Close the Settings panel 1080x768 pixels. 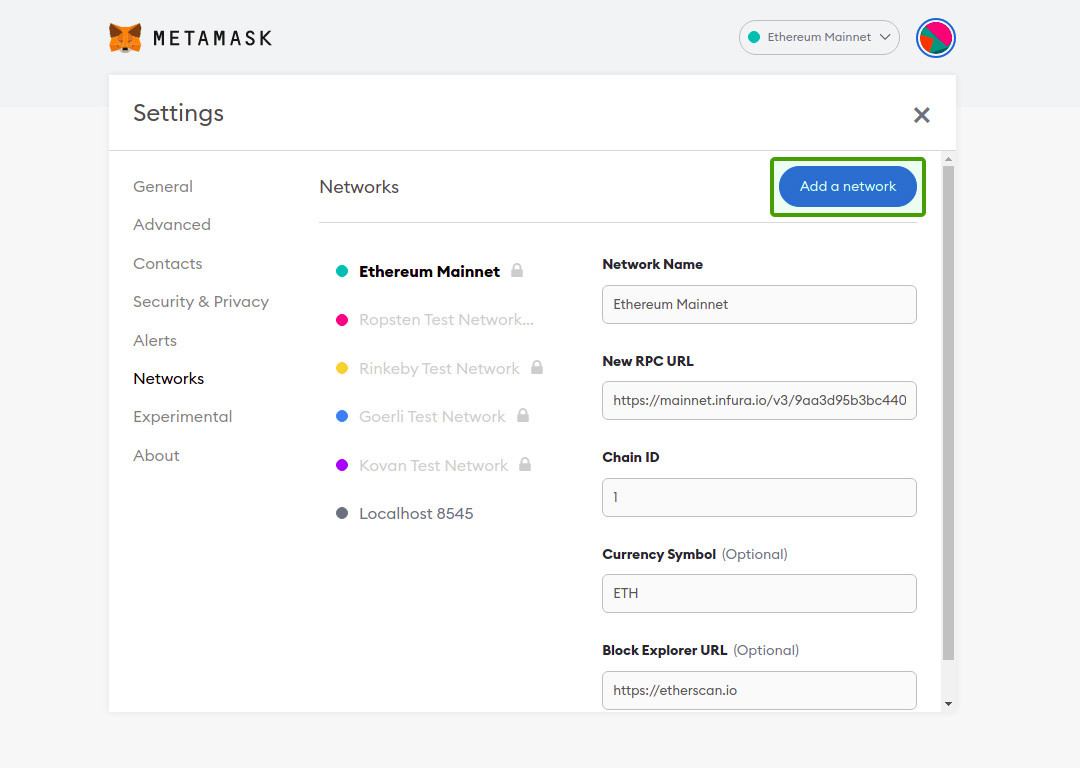tap(922, 115)
